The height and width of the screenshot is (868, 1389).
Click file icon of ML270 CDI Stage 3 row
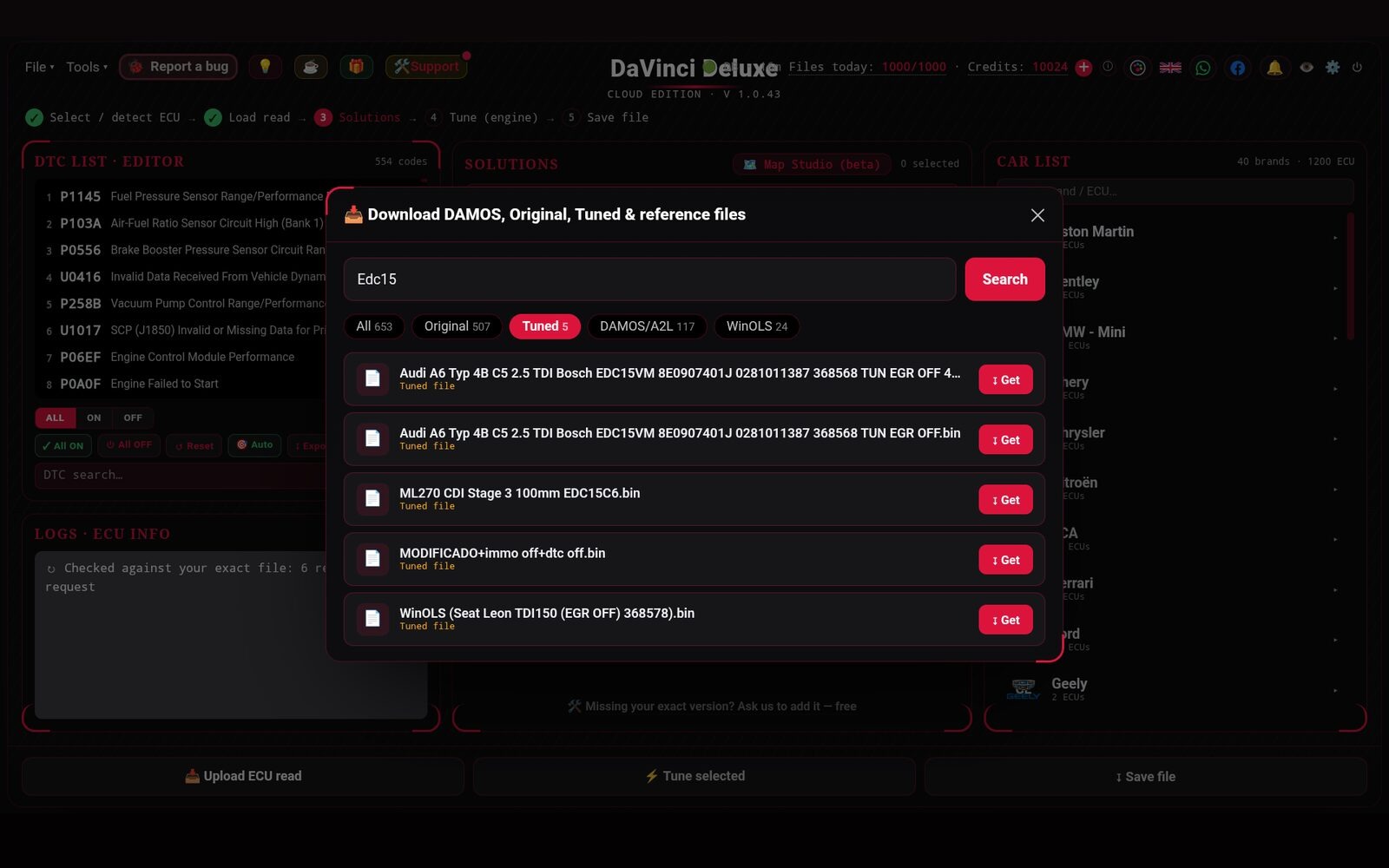(372, 499)
